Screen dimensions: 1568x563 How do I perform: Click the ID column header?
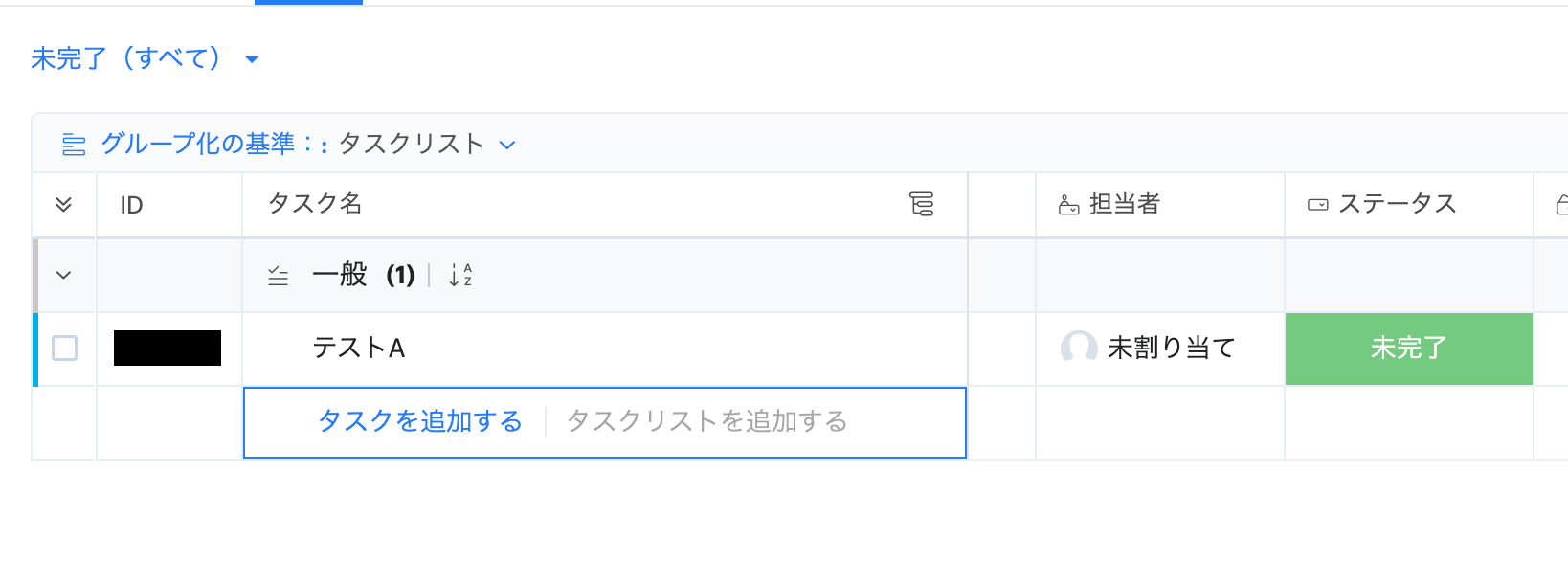pos(132,205)
